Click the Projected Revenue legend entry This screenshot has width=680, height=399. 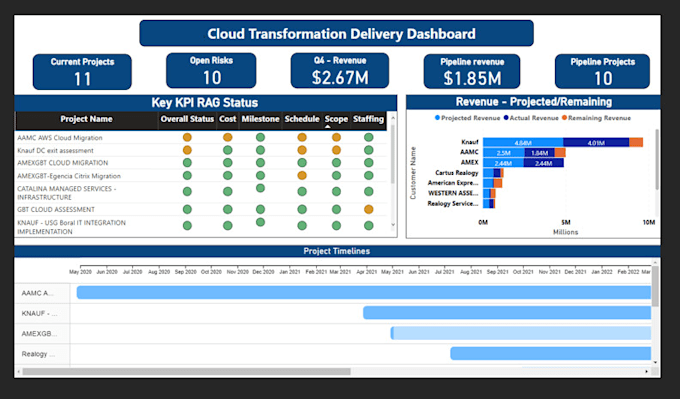[468, 118]
